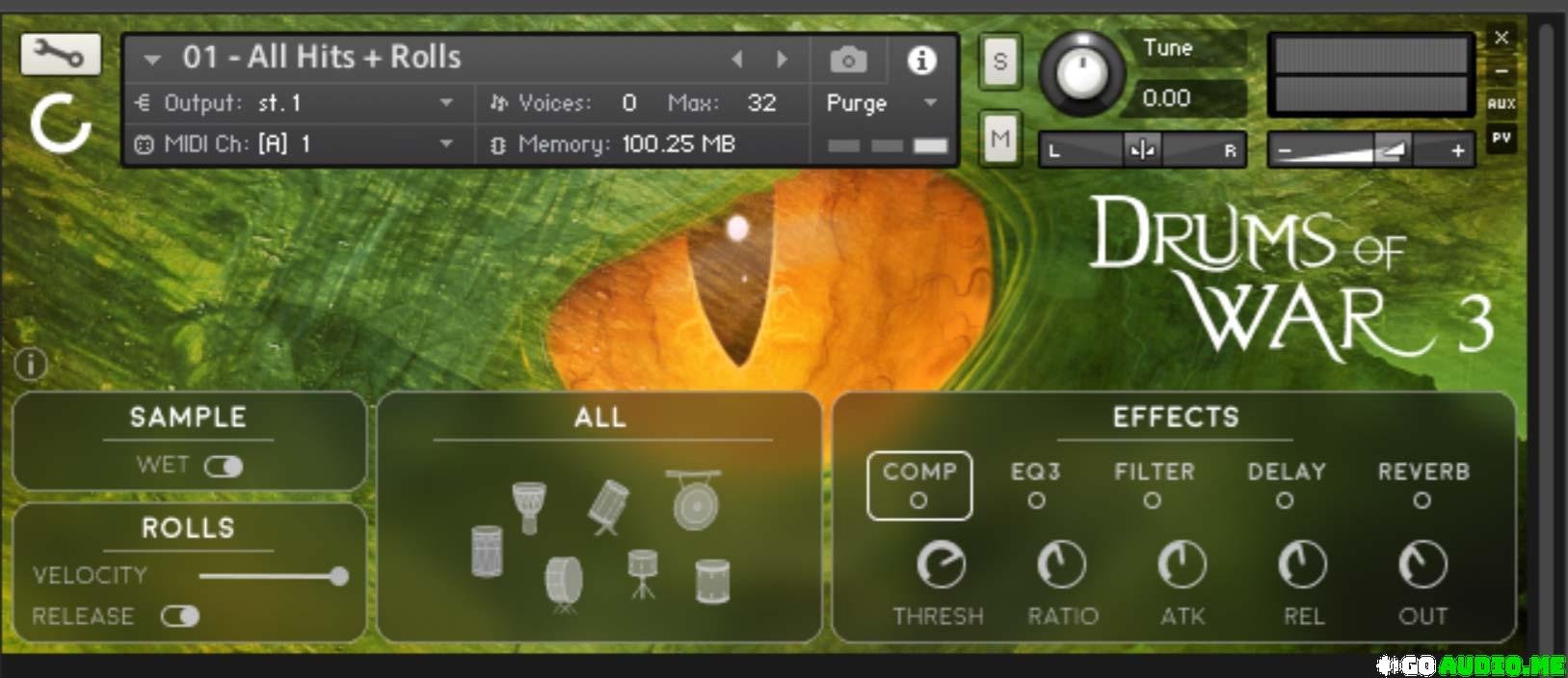Click the output volume slider handle
This screenshot has height=678, width=1568.
coord(1391,149)
